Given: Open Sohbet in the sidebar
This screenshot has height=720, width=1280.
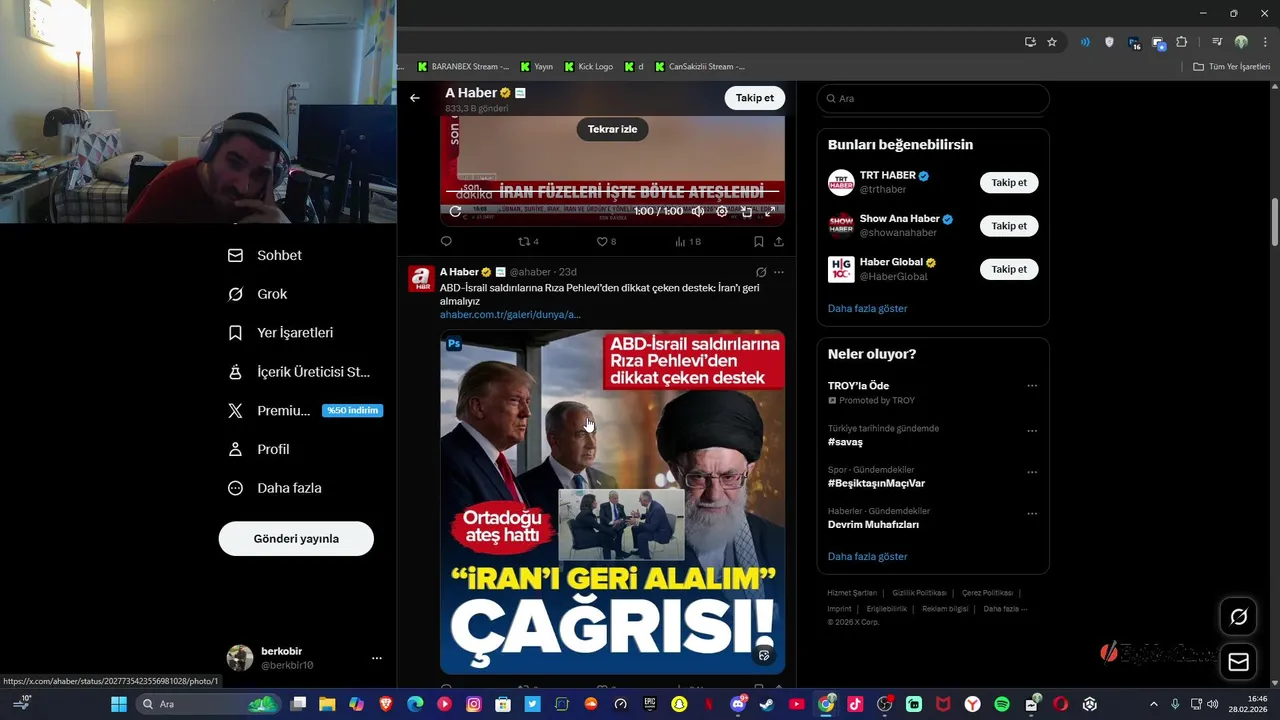Looking at the screenshot, I should (x=265, y=255).
